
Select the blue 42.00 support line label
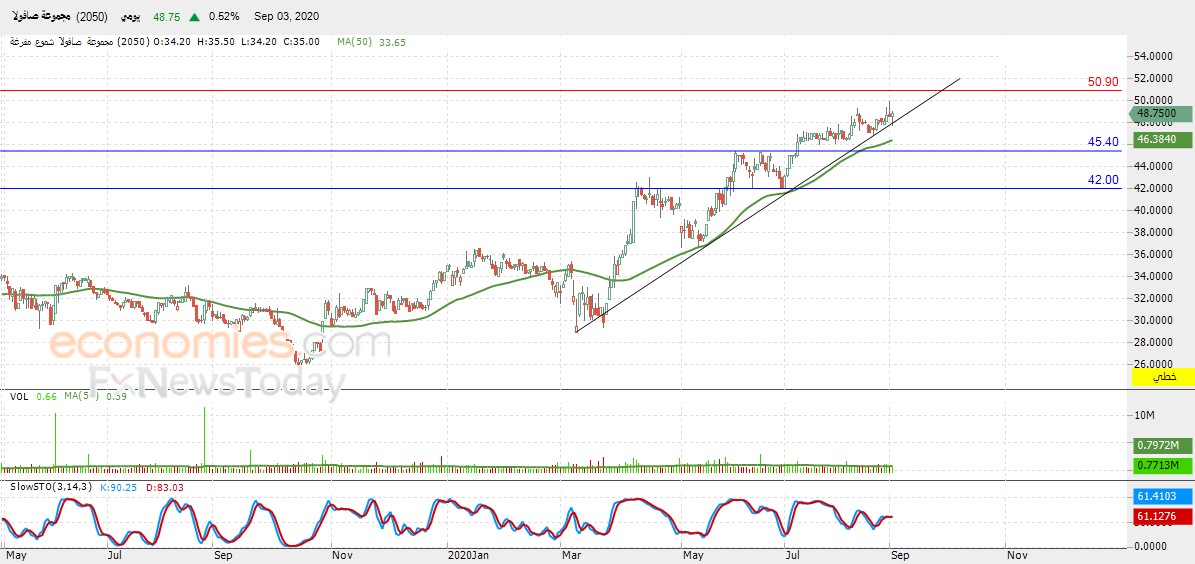1102,180
